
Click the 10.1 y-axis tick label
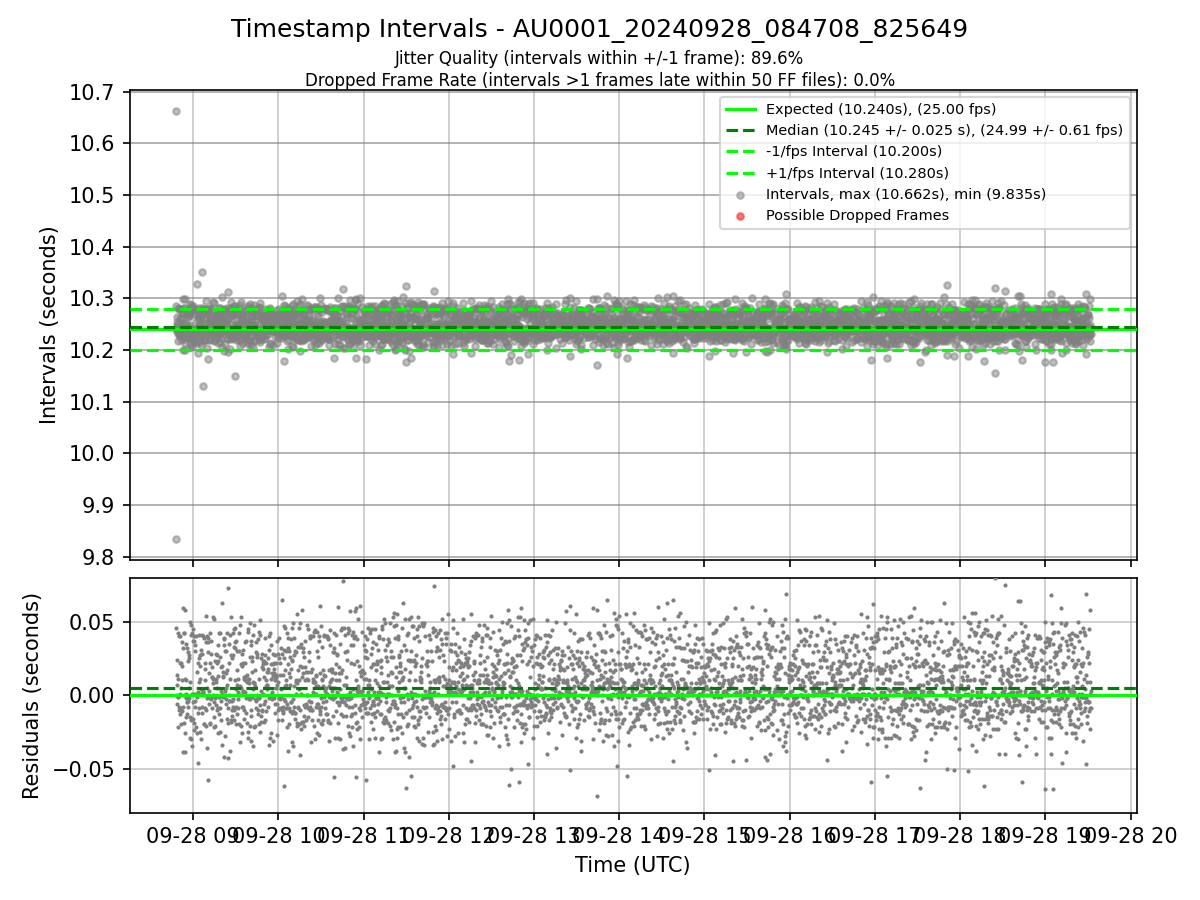point(94,402)
